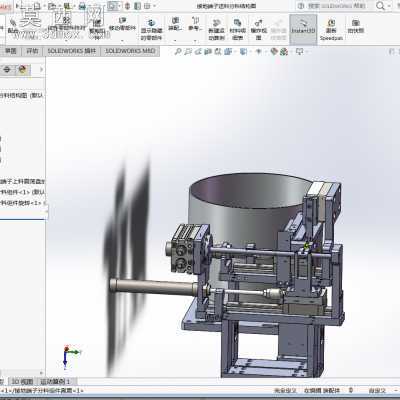Switch to the SOLIDWORKS MBD tab
This screenshot has height=400, width=400.
point(130,51)
